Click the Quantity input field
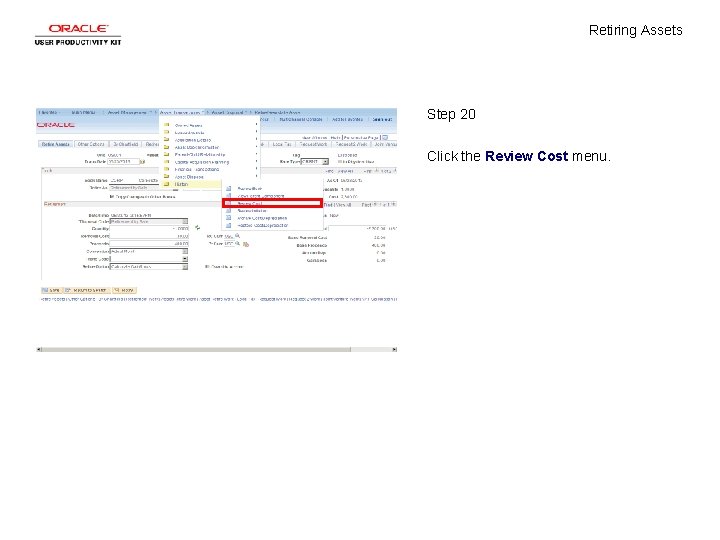Image resolution: width=720 pixels, height=540 pixels. click(149, 228)
